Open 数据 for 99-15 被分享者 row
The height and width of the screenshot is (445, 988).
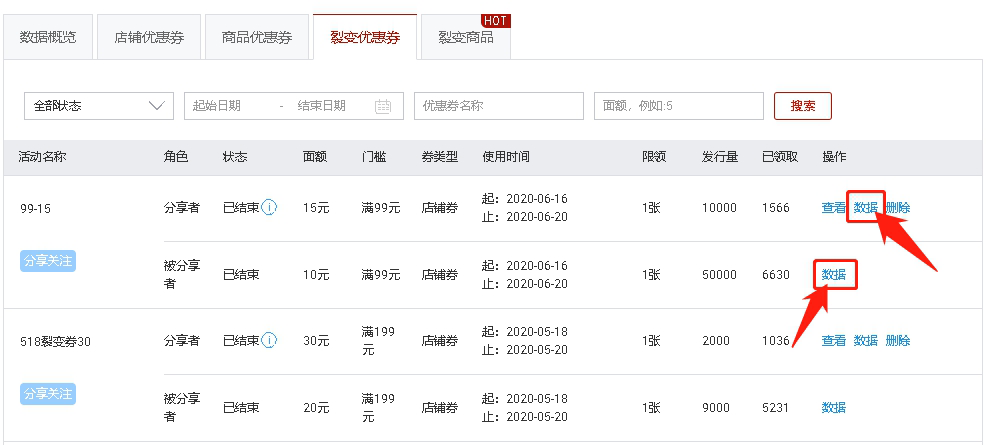[x=834, y=274]
